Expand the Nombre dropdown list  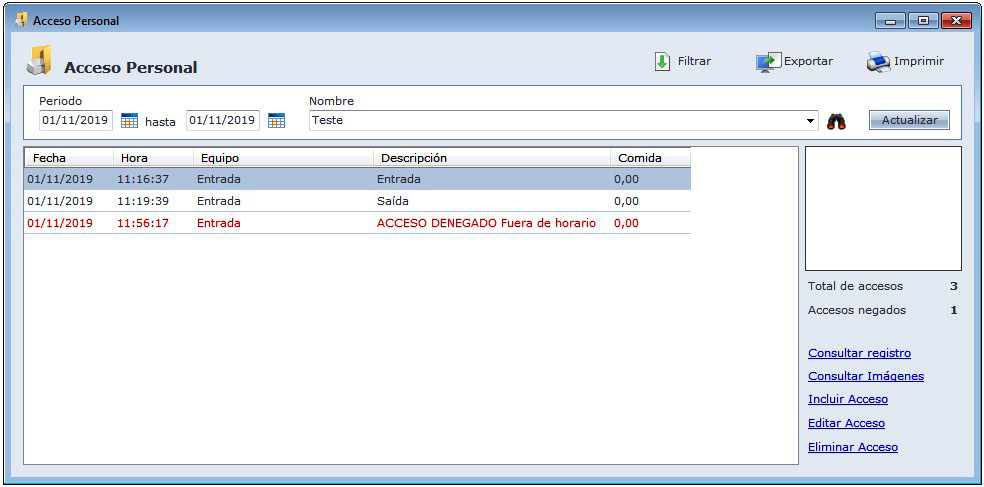tap(810, 121)
